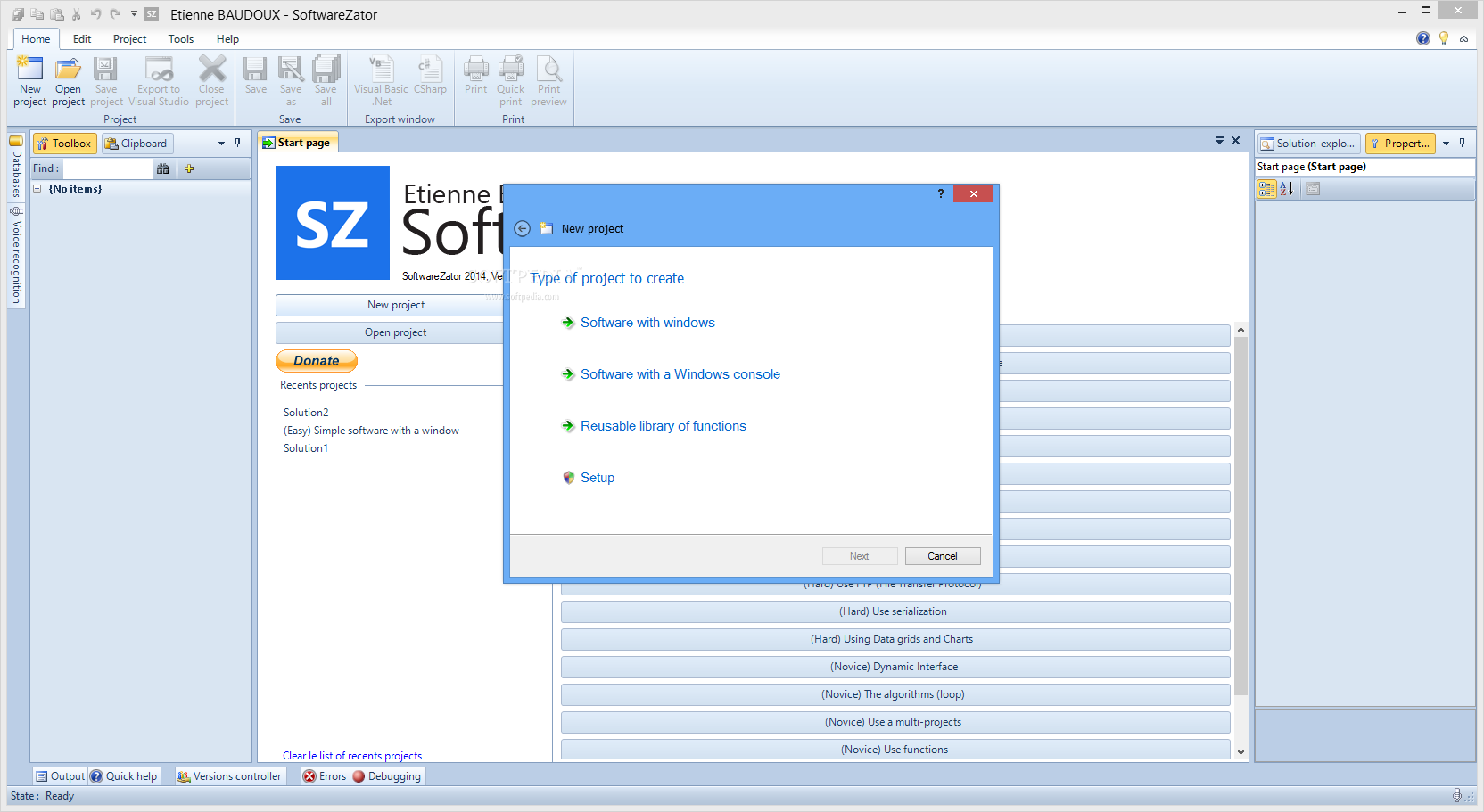Open the Versions controller tab
1484x812 pixels.
coord(229,776)
